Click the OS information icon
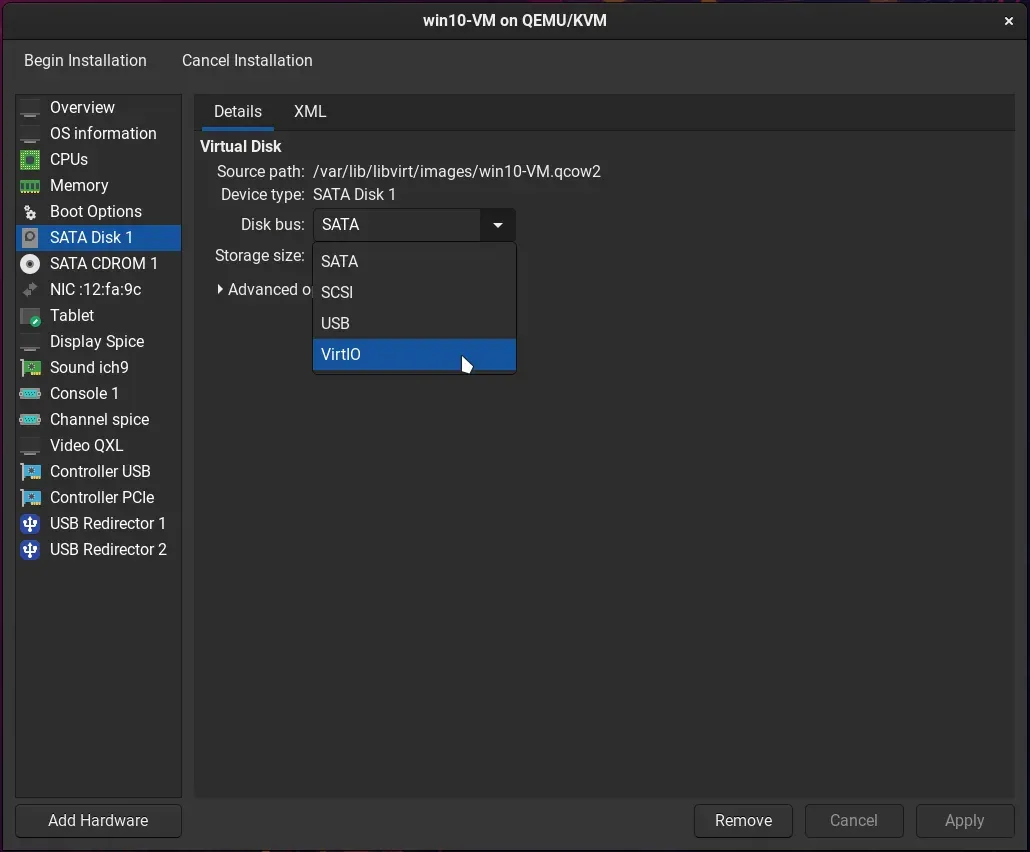The width and height of the screenshot is (1030, 852). [30, 134]
